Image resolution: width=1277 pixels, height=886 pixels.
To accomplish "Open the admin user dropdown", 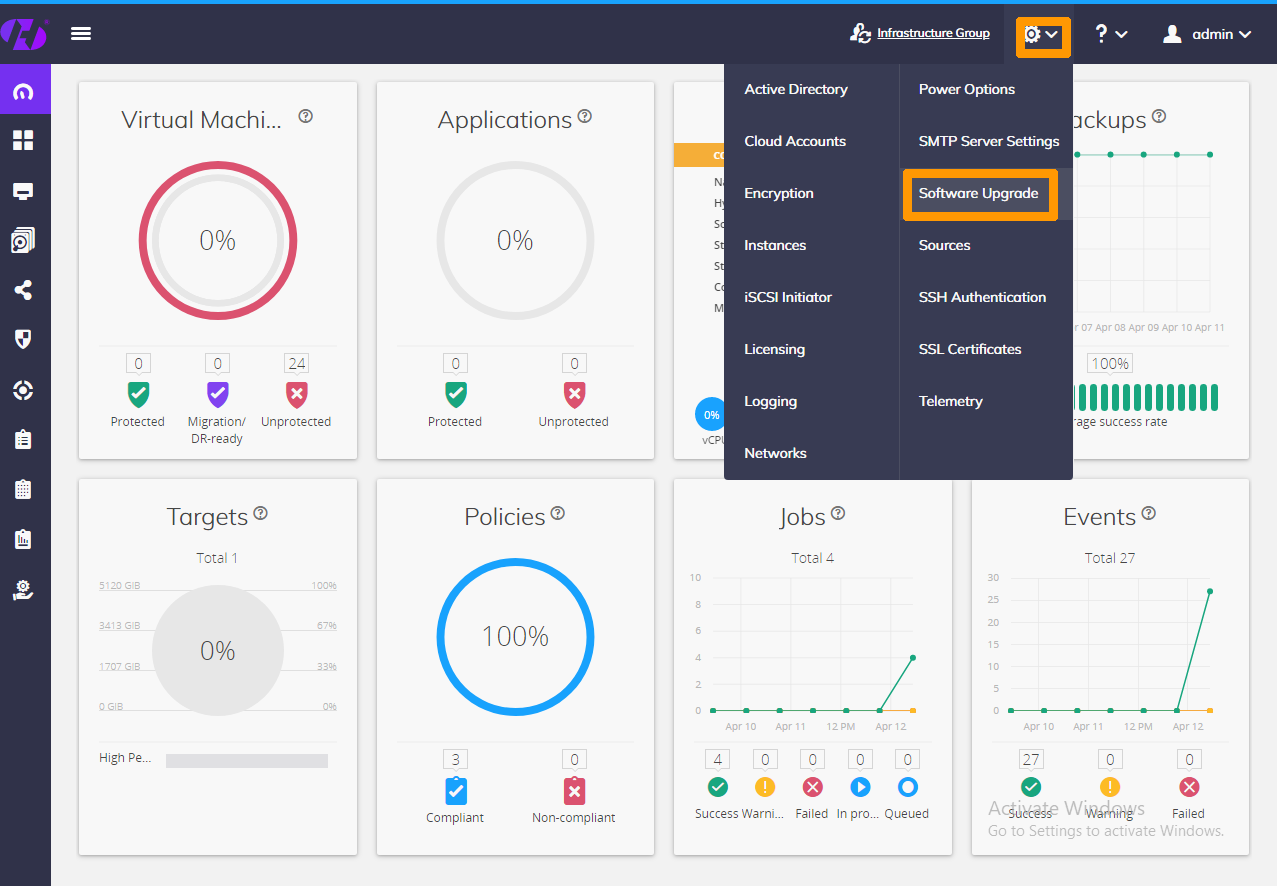I will pos(1207,34).
